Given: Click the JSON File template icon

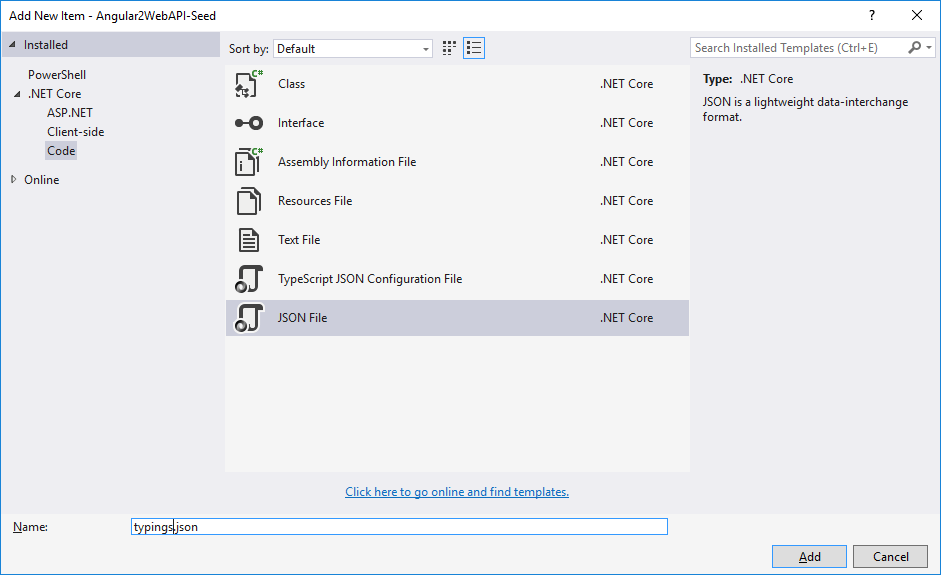Looking at the screenshot, I should pyautogui.click(x=248, y=318).
